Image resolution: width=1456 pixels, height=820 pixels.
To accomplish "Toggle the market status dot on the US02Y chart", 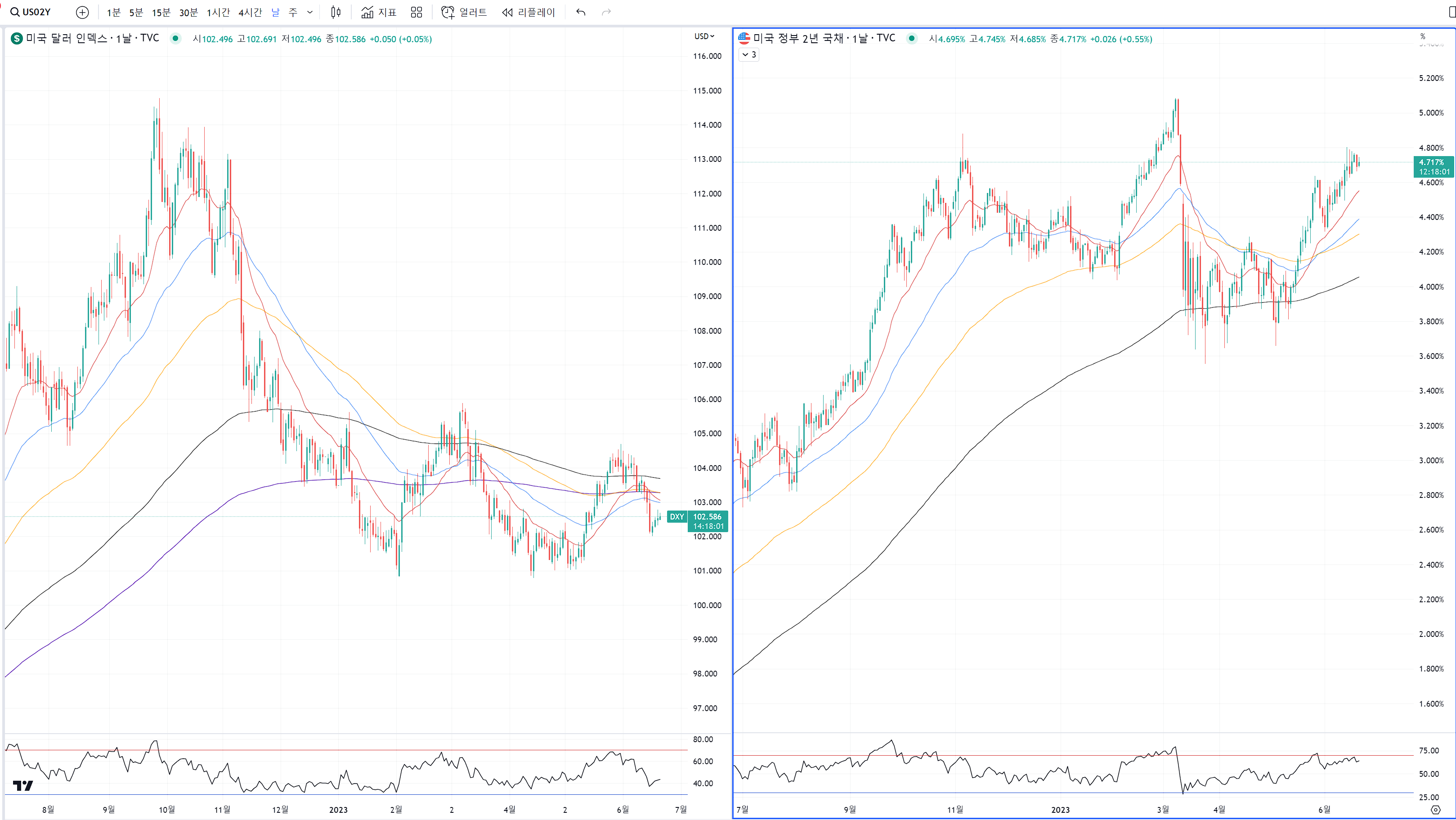I will click(912, 38).
